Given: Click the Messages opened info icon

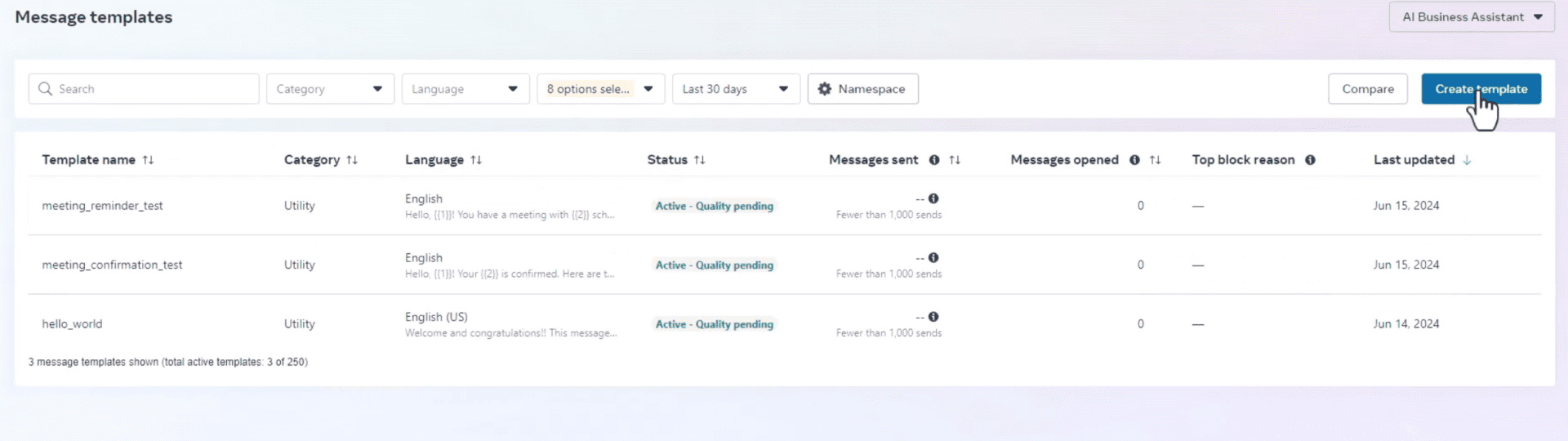Looking at the screenshot, I should 1134,160.
